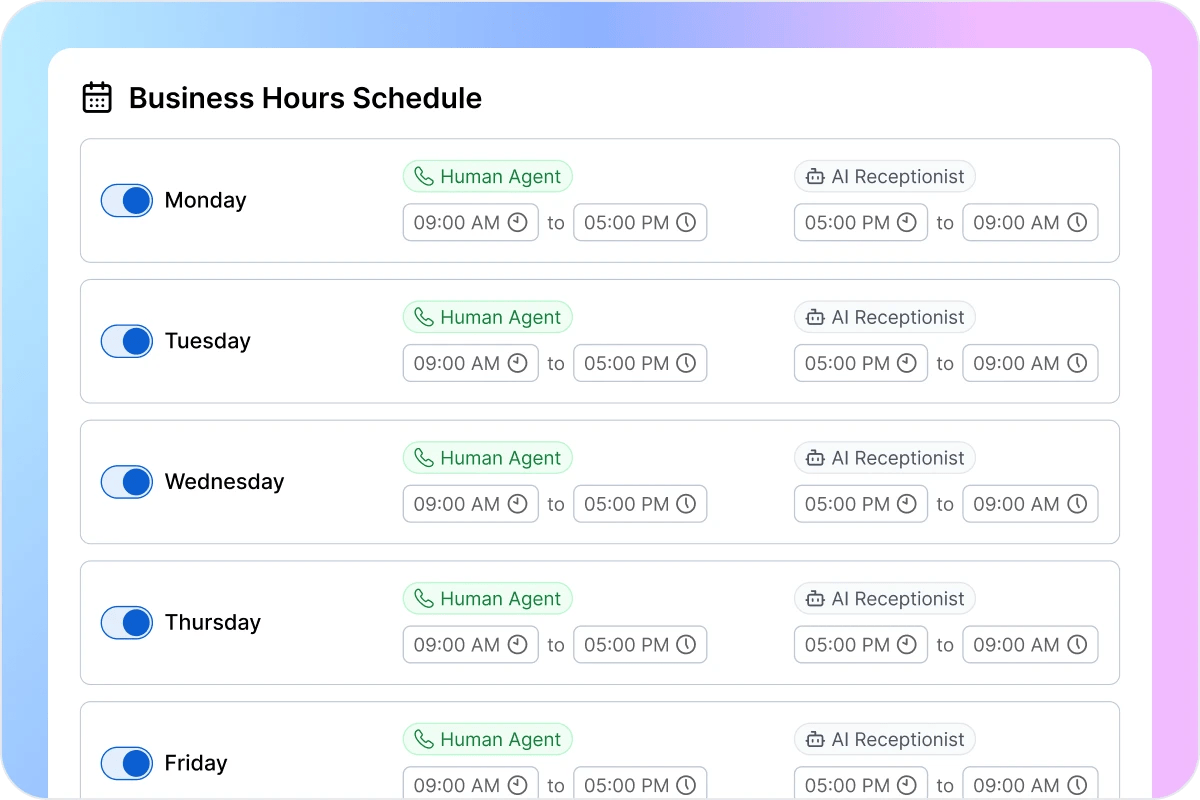Click the calendar icon beside Business Hours Schedule
Image resolution: width=1200 pixels, height=800 pixels.
96,97
